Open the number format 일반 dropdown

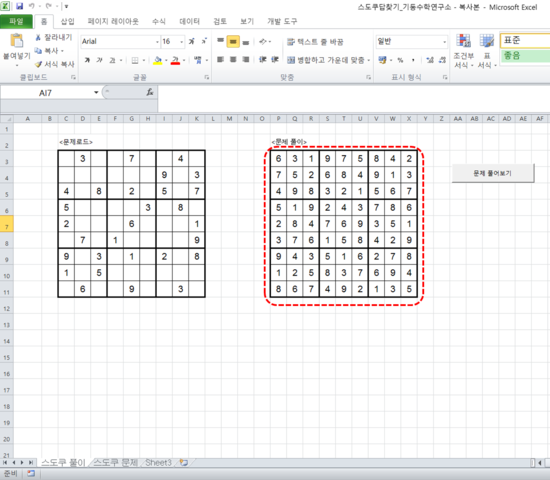pos(444,42)
